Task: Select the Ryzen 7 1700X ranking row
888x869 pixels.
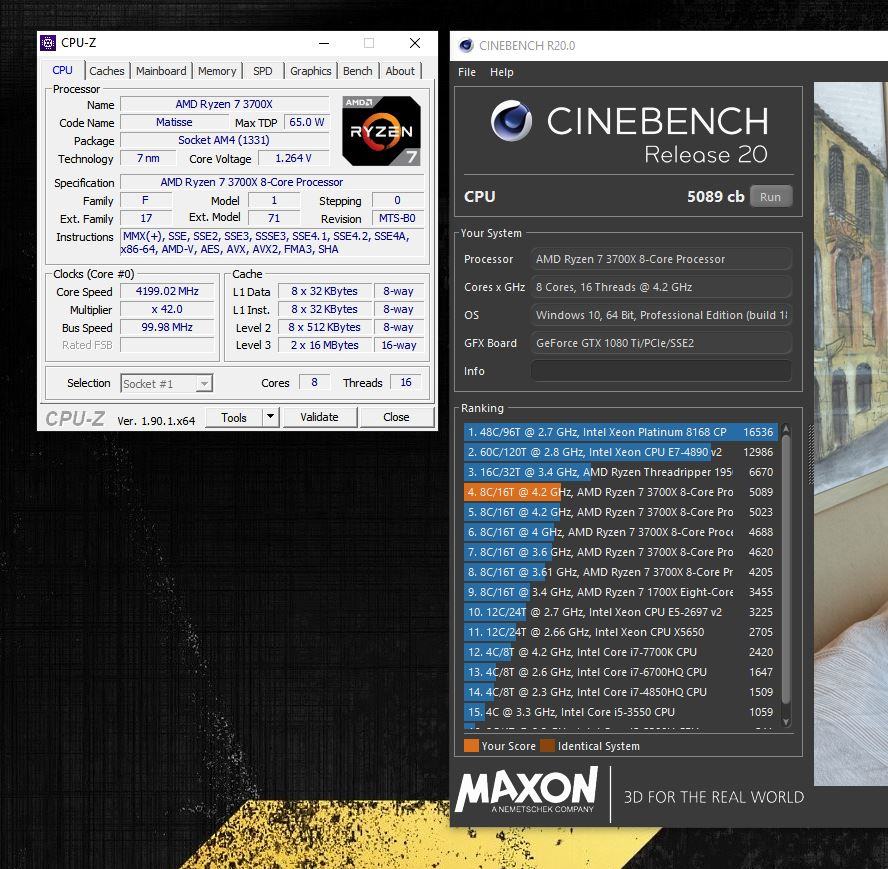Action: tap(621, 592)
